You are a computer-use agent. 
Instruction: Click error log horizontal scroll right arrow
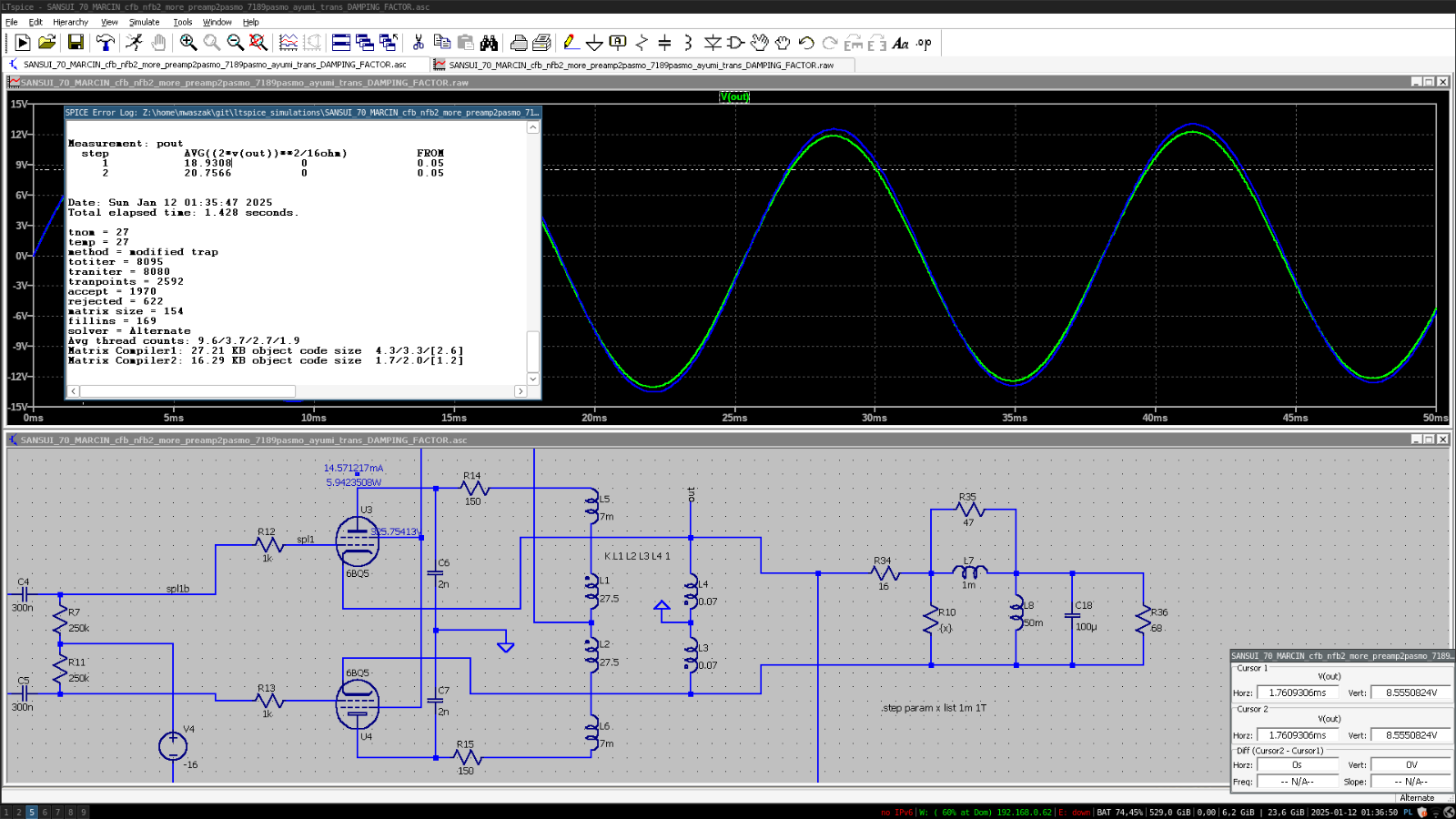521,391
